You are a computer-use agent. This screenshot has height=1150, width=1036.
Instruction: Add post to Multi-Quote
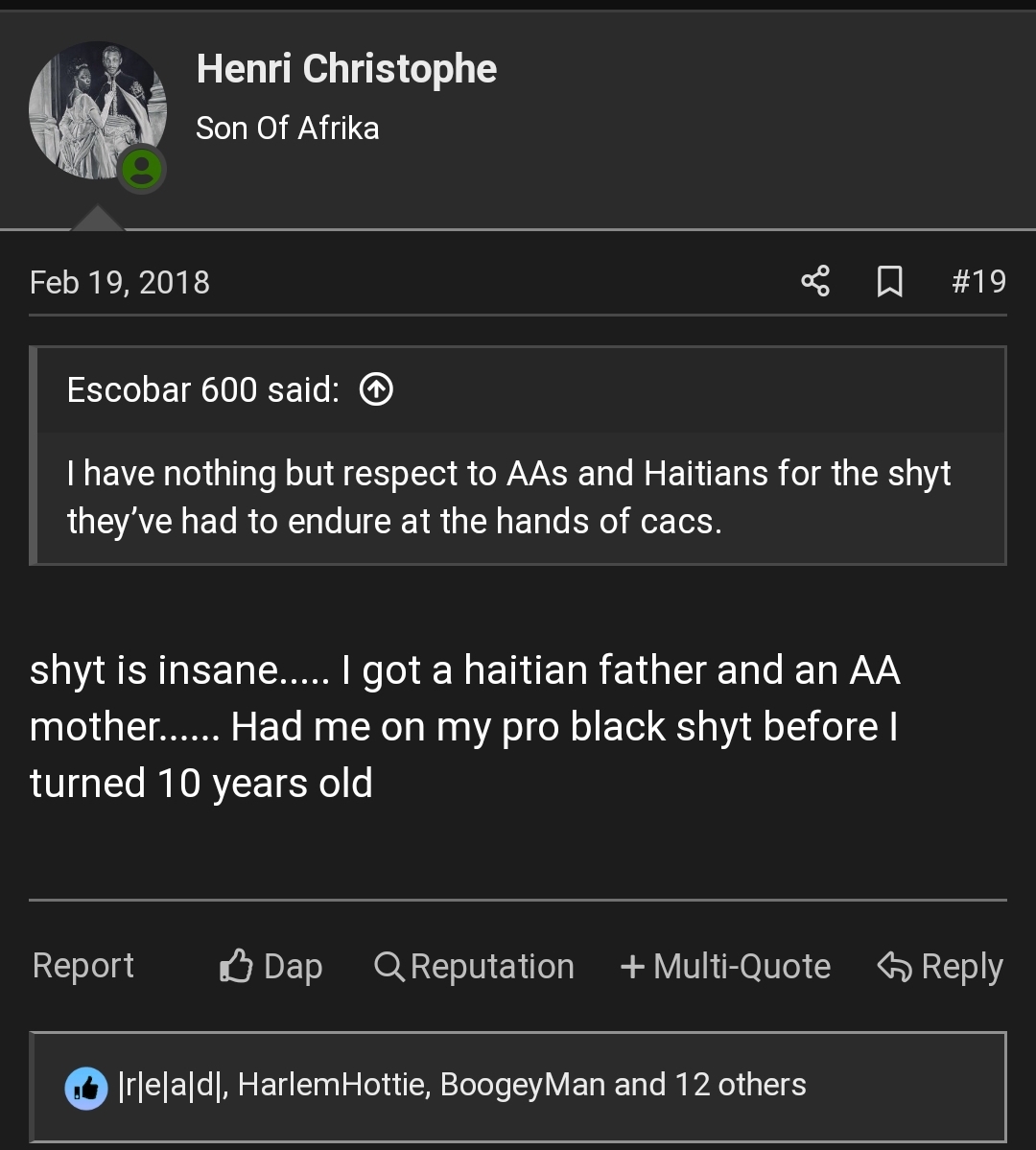tap(725, 966)
